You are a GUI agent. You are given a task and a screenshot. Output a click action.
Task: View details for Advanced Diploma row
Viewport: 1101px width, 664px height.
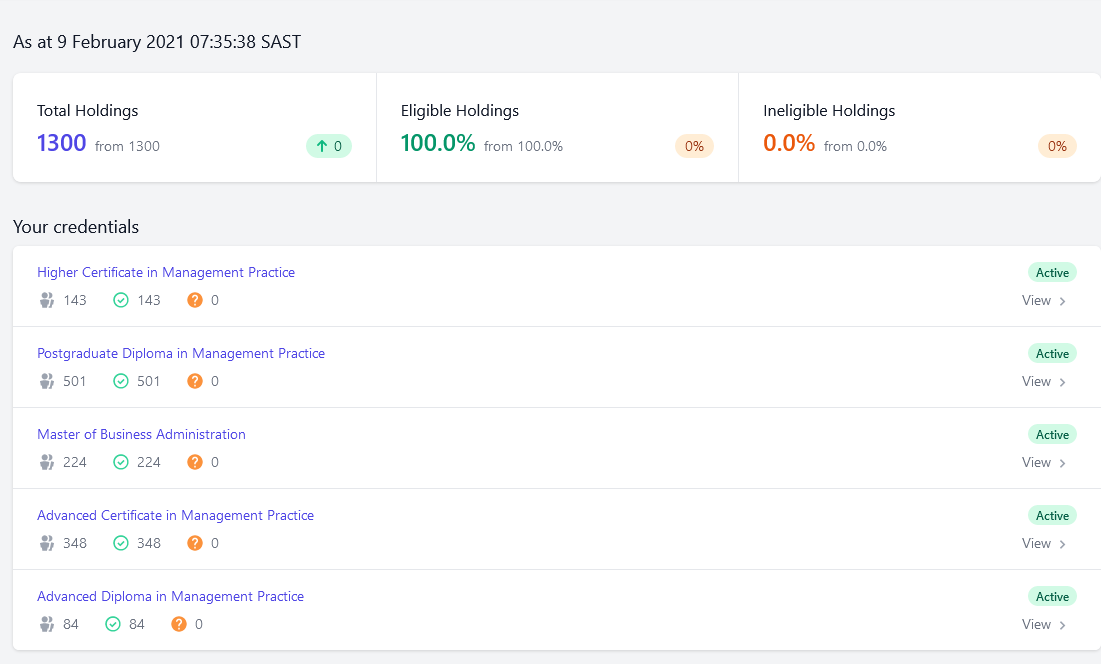1044,624
